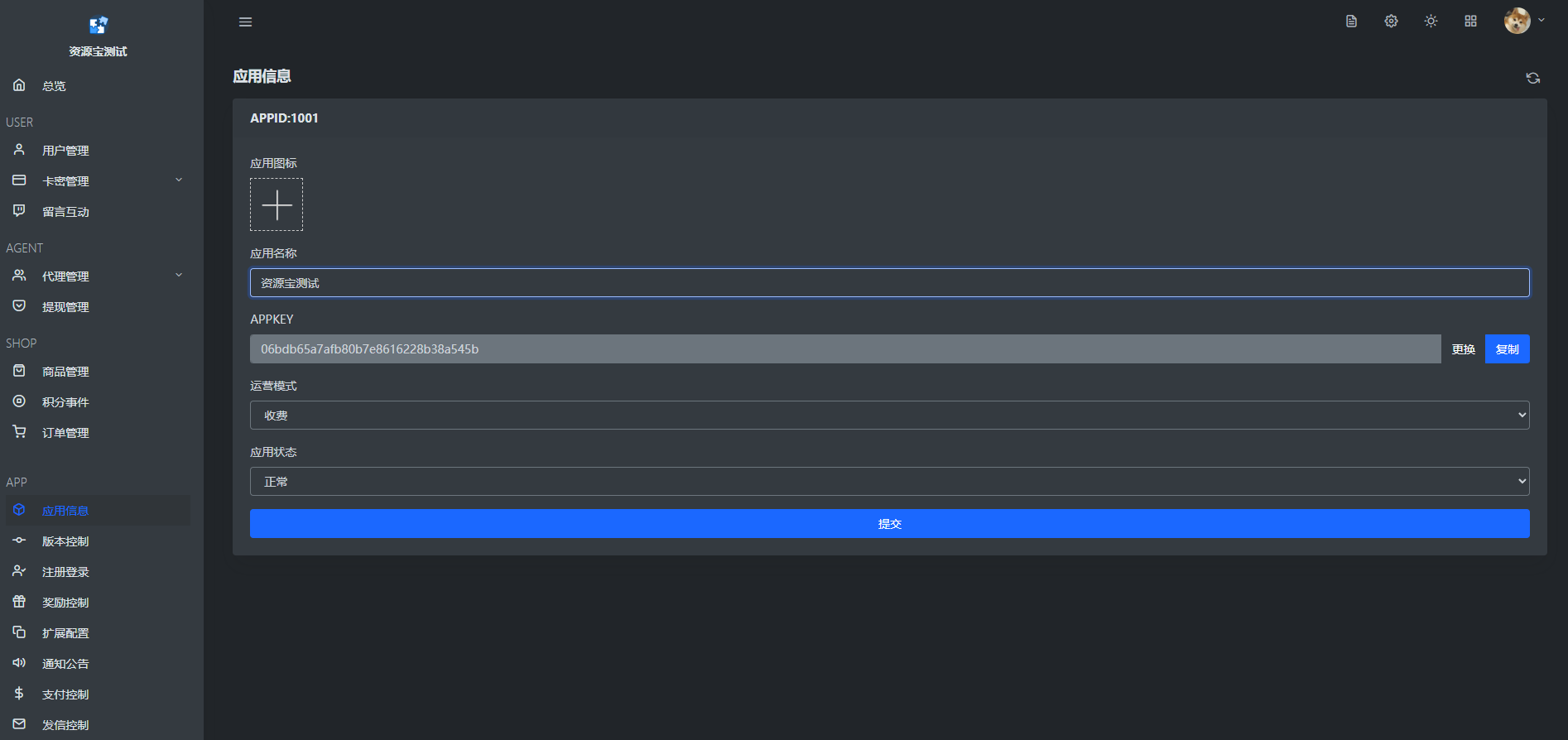Open 版本控制 menu item
The width and height of the screenshot is (1568, 740).
click(98, 541)
